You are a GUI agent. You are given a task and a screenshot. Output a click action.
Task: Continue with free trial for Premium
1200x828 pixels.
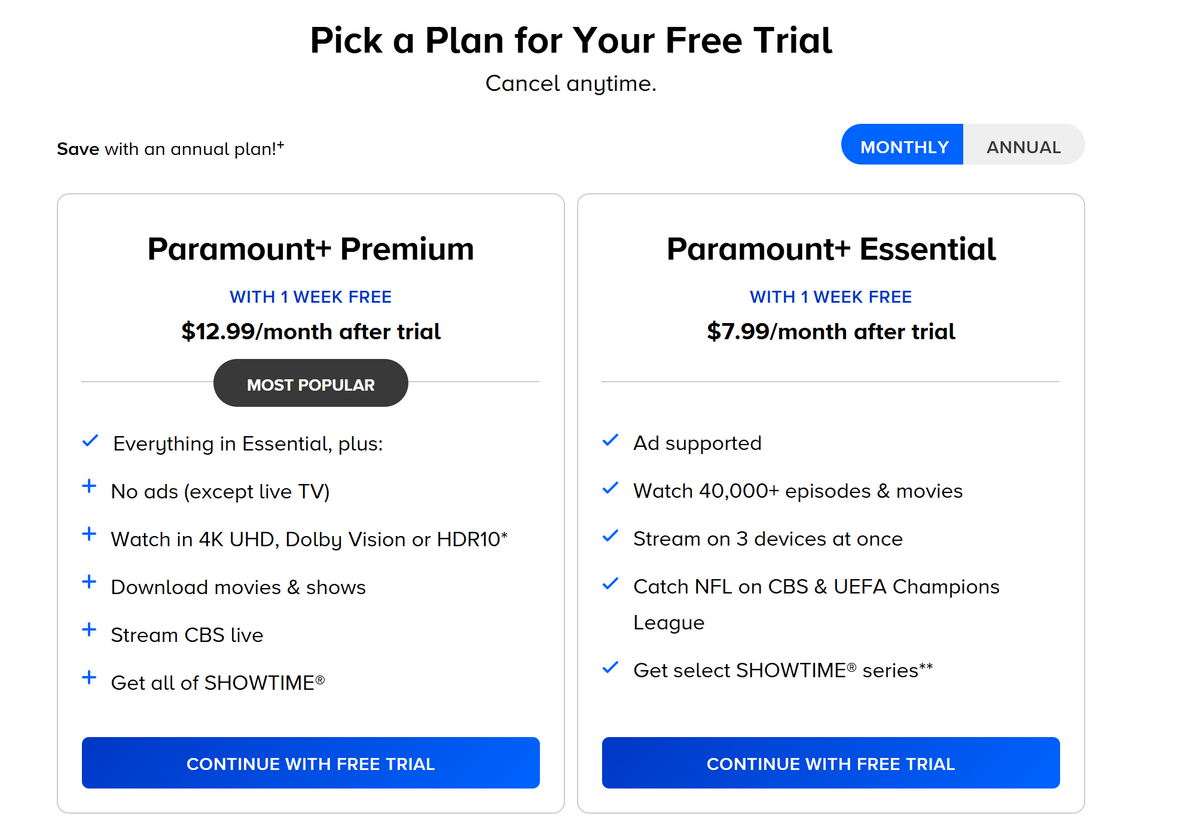coord(311,764)
